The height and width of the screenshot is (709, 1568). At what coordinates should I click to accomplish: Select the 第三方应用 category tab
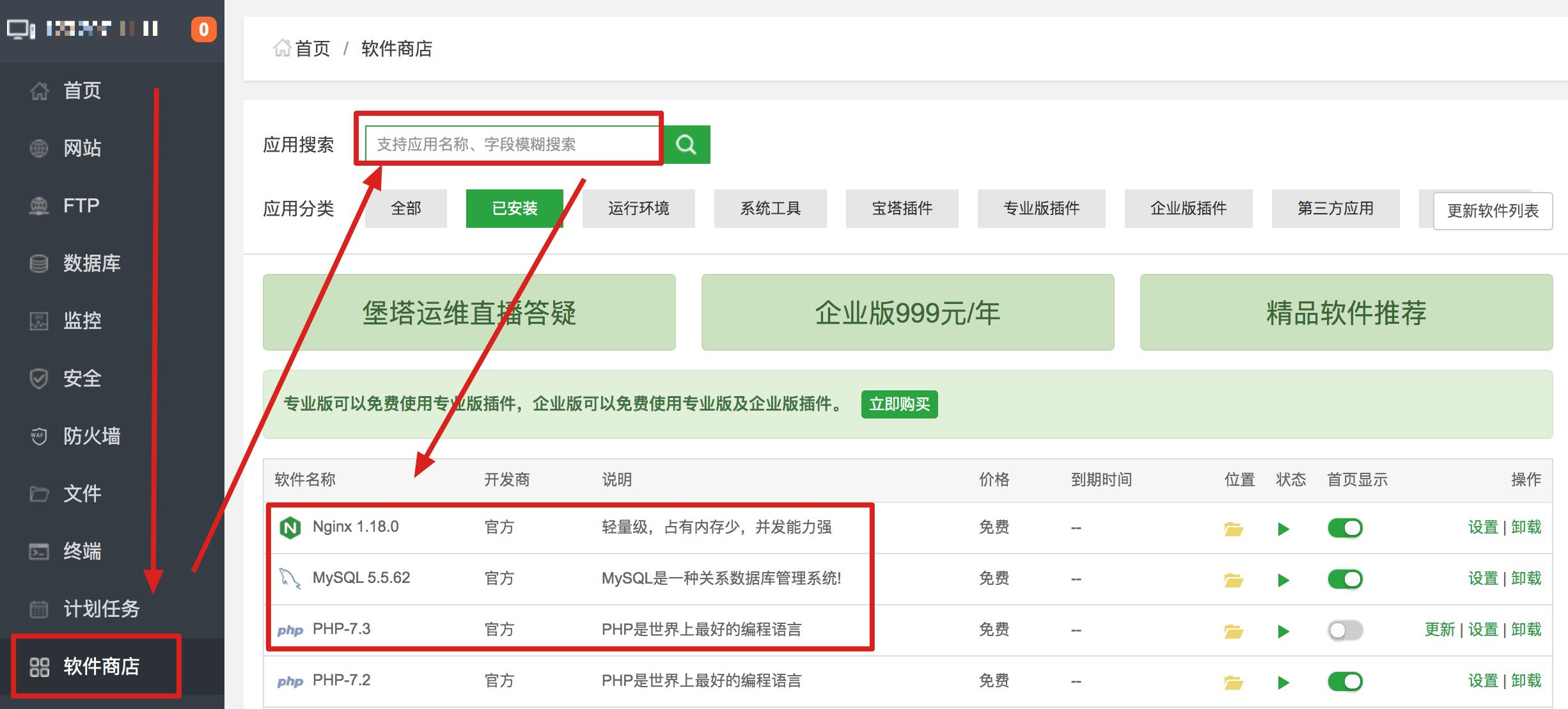click(x=1336, y=209)
